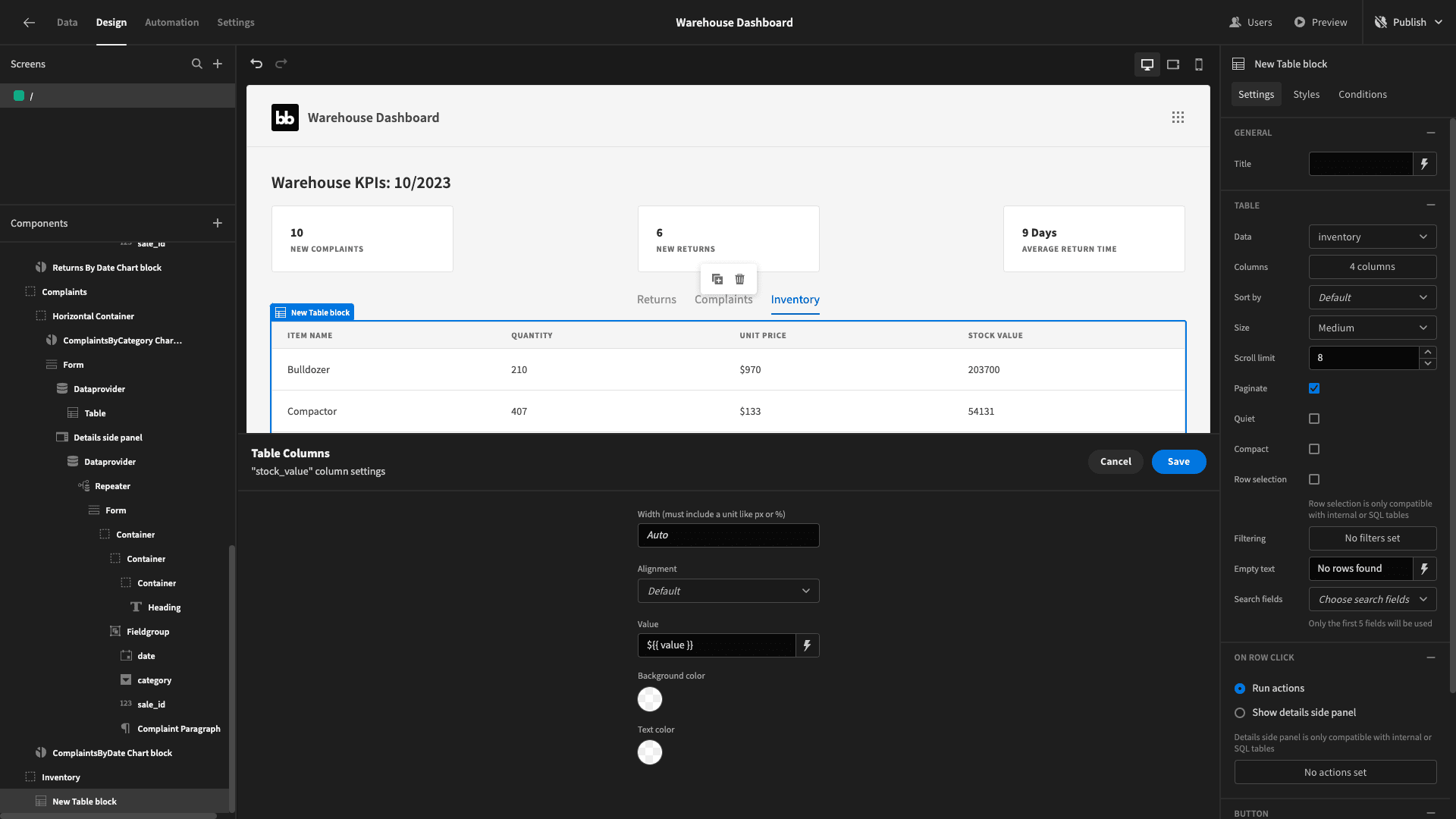
Task: Switch to tablet preview icon
Action: pos(1173,64)
